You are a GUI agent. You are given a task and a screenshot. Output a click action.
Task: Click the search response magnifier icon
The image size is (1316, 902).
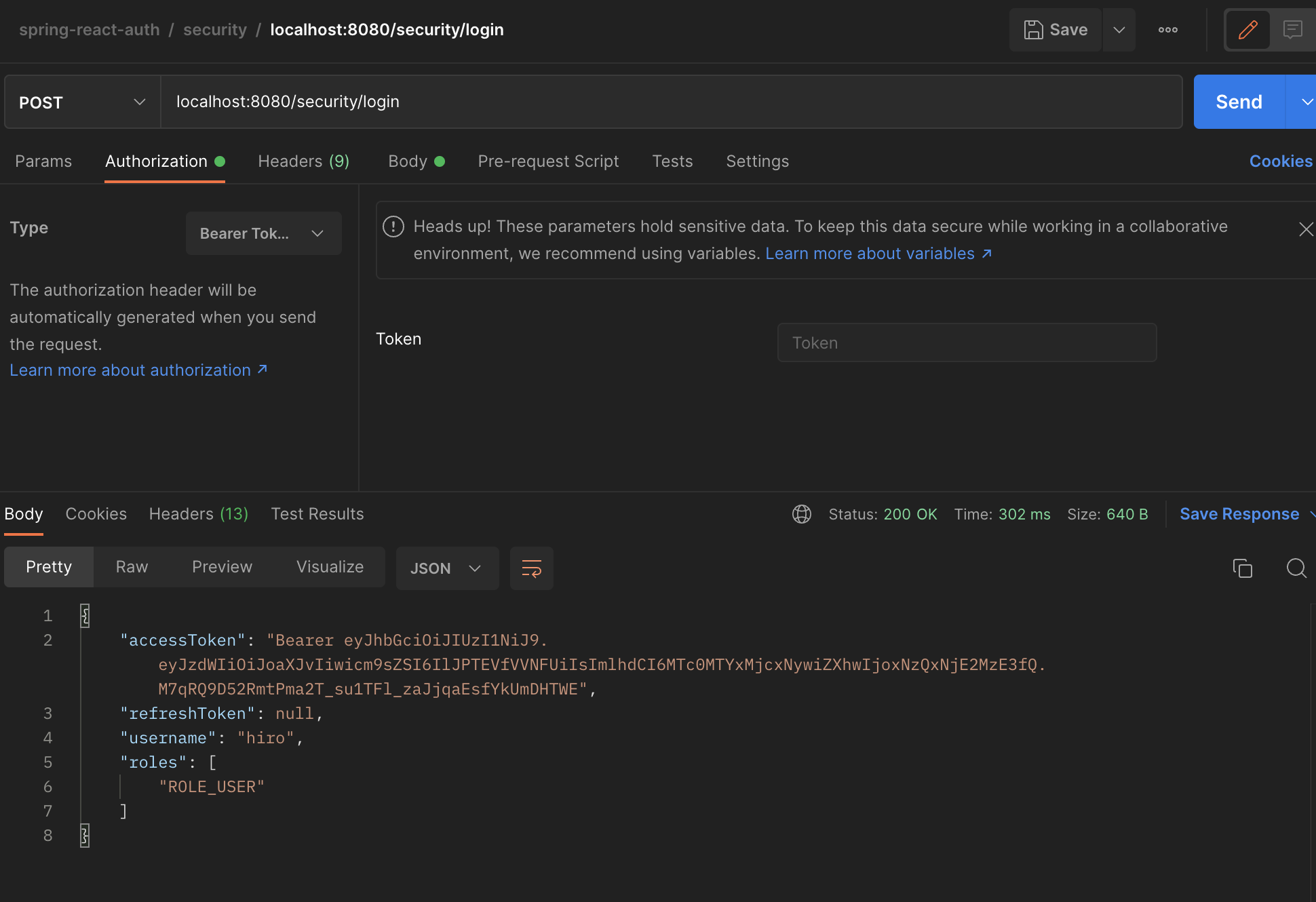coord(1296,568)
